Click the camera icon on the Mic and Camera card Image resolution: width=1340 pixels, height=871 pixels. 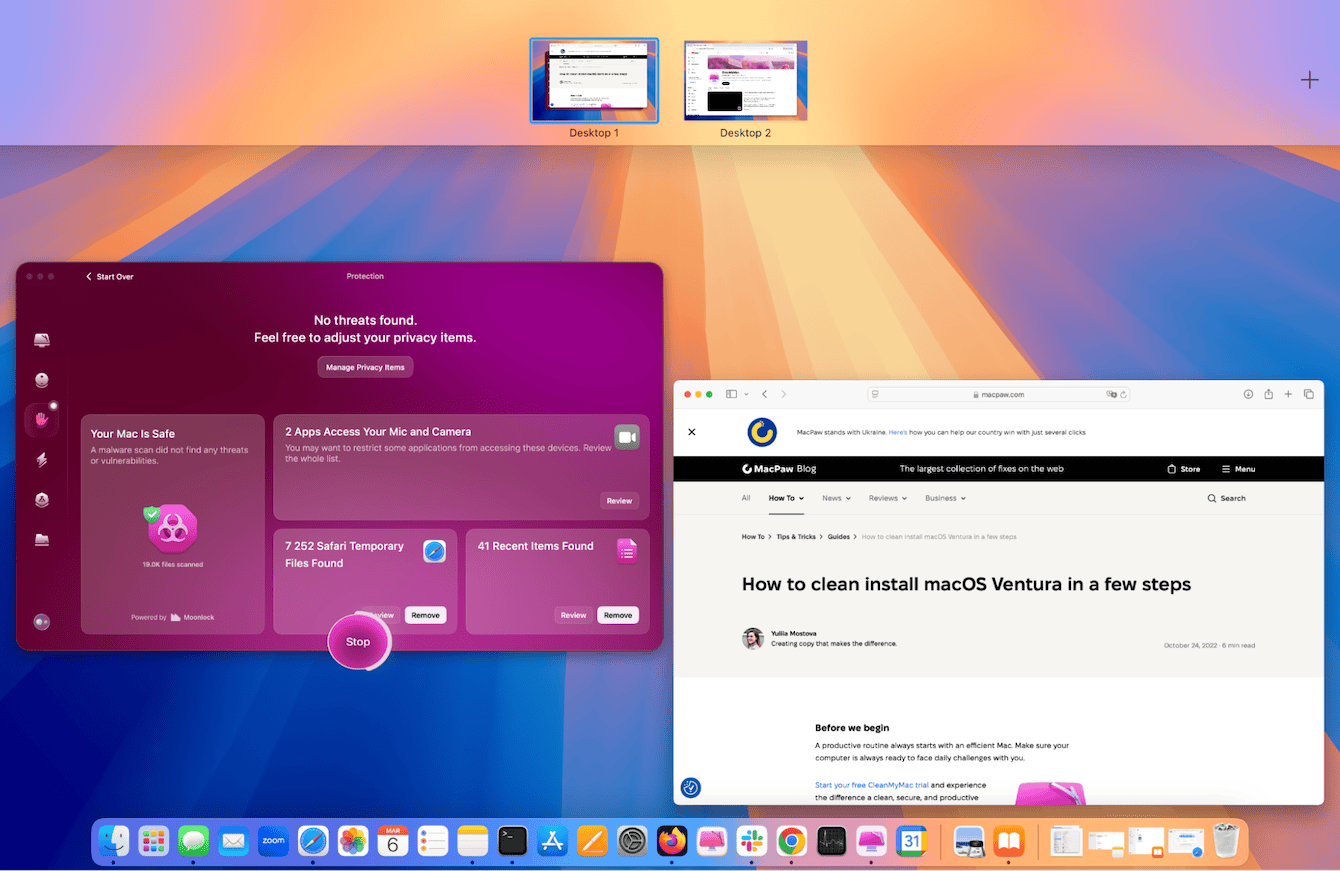627,437
